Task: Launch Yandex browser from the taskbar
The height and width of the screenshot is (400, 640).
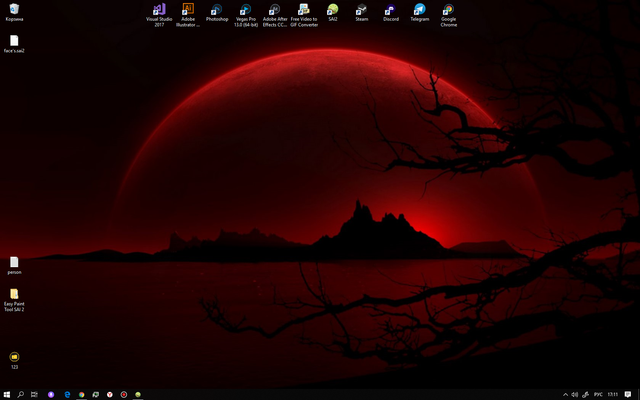Action: coord(110,394)
